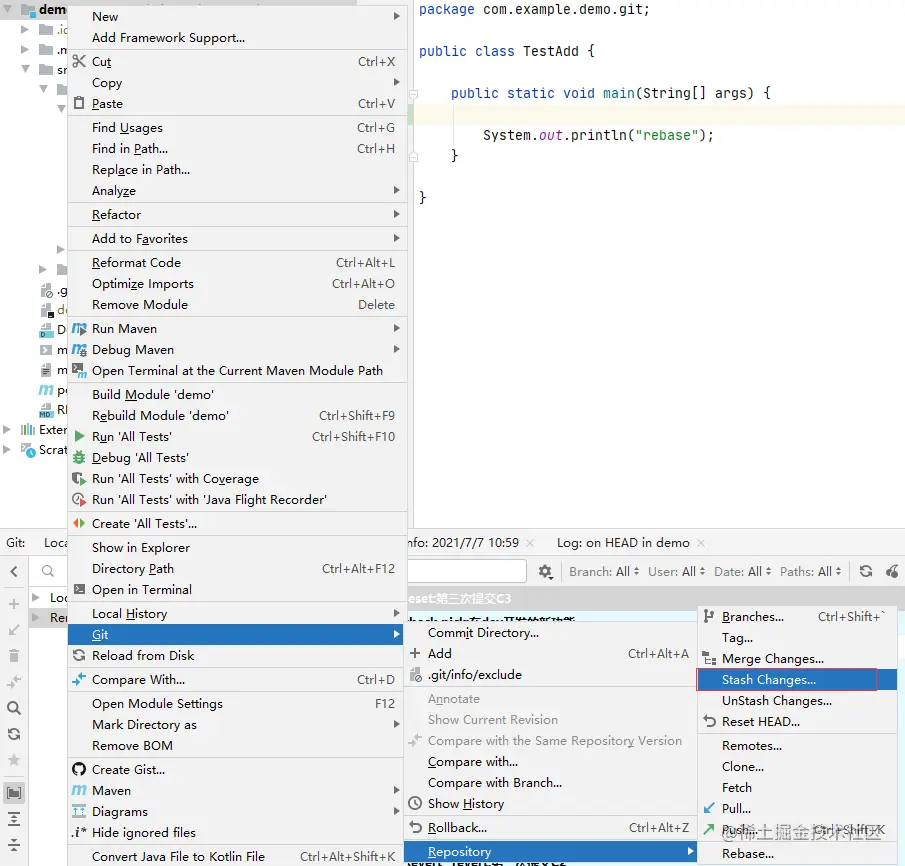The width and height of the screenshot is (905, 866).
Task: Click the Git sidebar refresh icon
Action: [x=14, y=734]
